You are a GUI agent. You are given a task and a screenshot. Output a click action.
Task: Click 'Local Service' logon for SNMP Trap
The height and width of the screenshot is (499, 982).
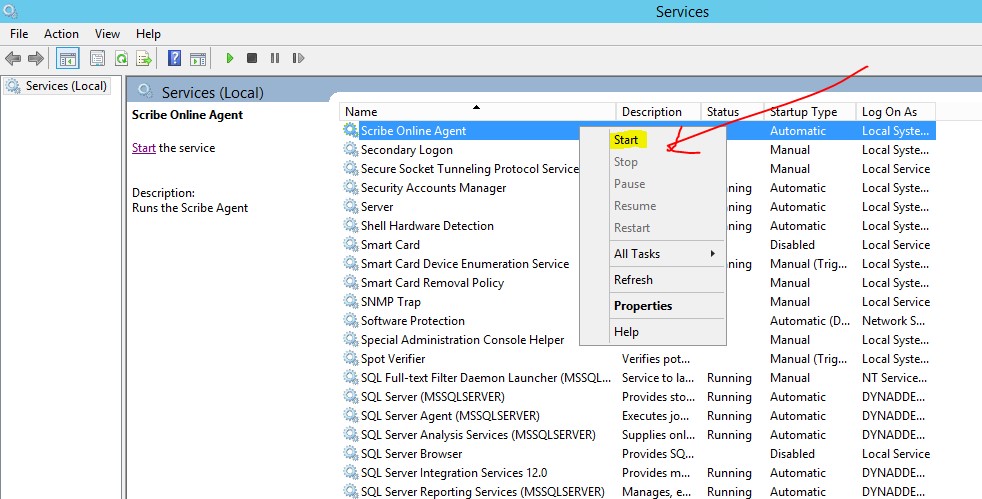(x=896, y=302)
